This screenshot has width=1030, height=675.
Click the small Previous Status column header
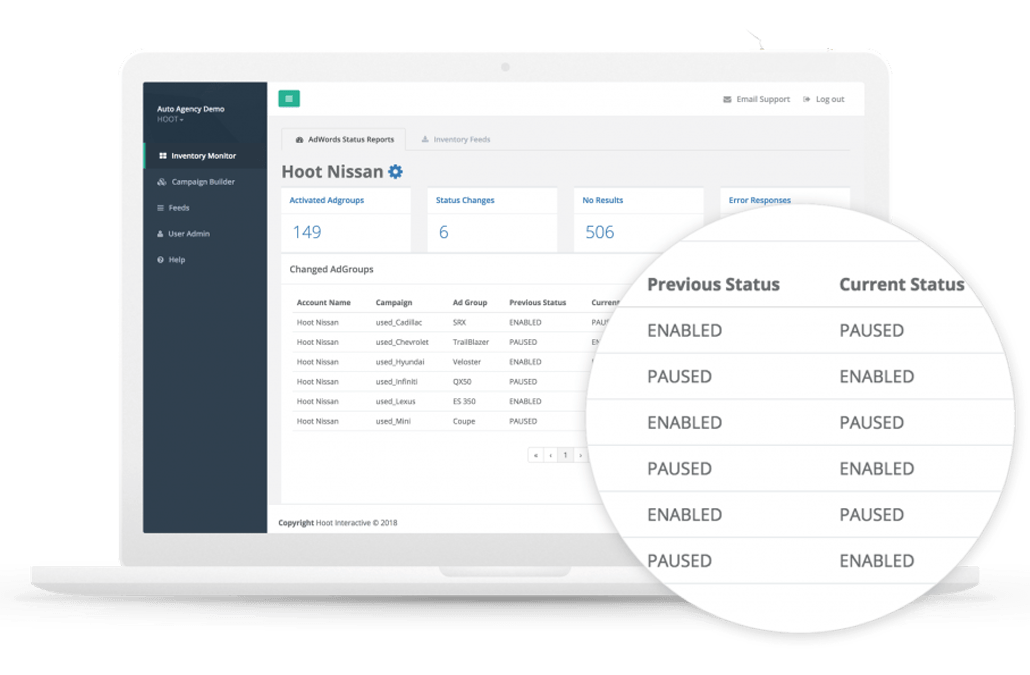pos(537,303)
